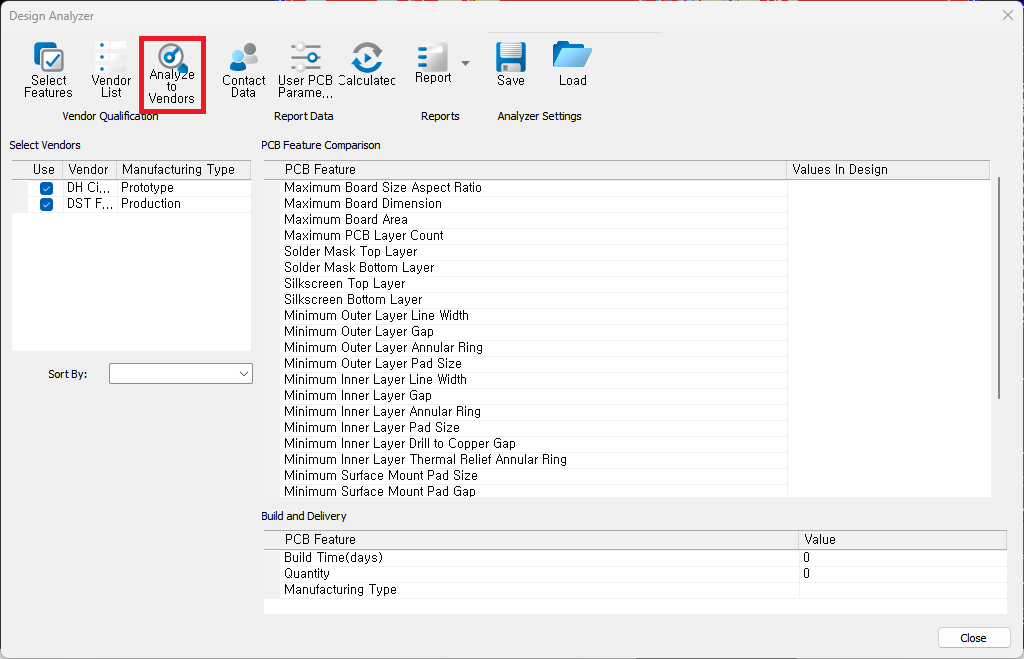This screenshot has width=1024, height=659.
Task: Open Contact Data
Action: point(244,70)
